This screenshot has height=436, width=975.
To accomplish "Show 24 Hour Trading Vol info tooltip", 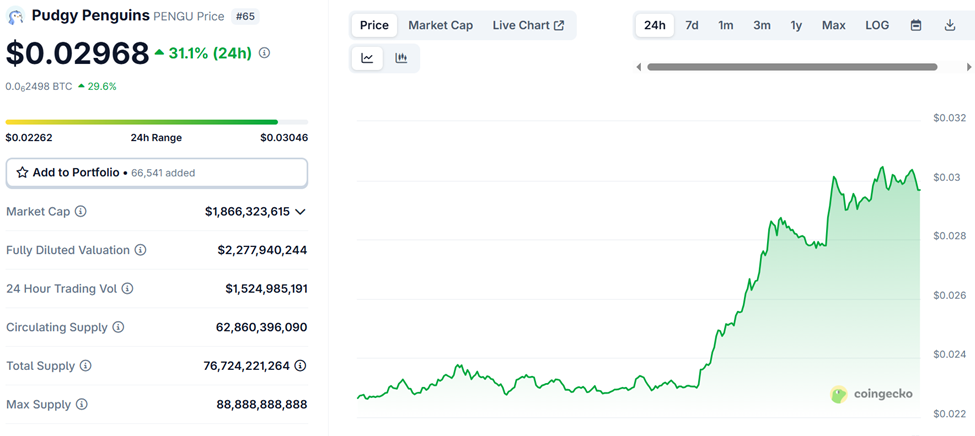I will [x=127, y=289].
